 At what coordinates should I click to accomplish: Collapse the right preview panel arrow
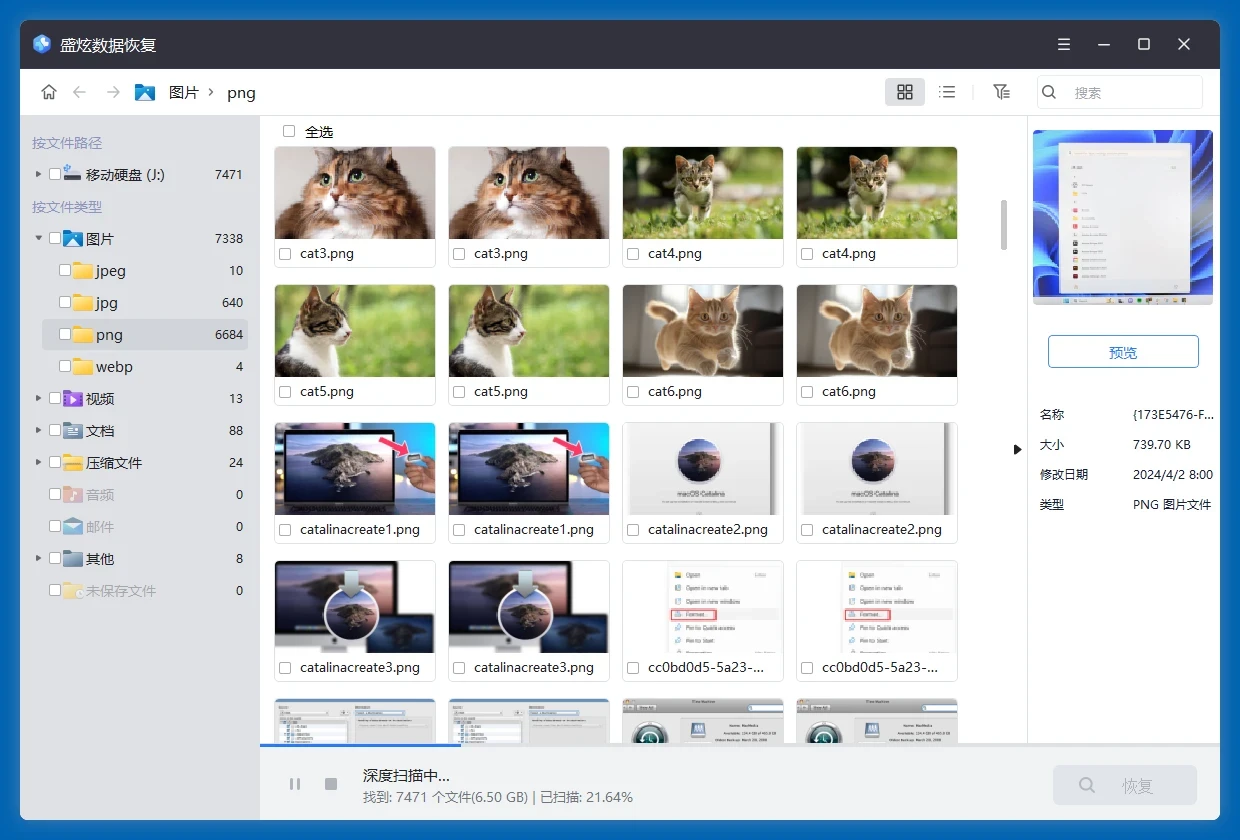click(x=1017, y=449)
